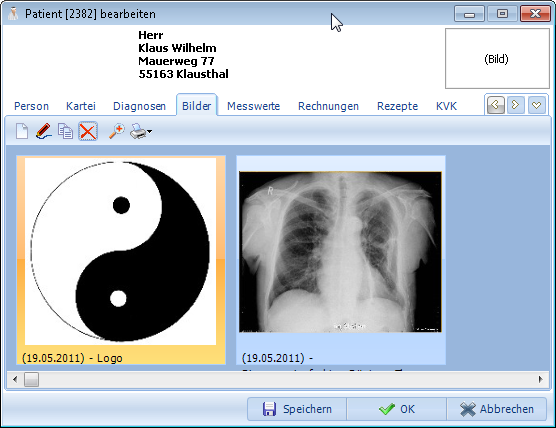Viewport: 556px width, 428px height.
Task: Open the Rechnungen tab
Action: [x=328, y=106]
